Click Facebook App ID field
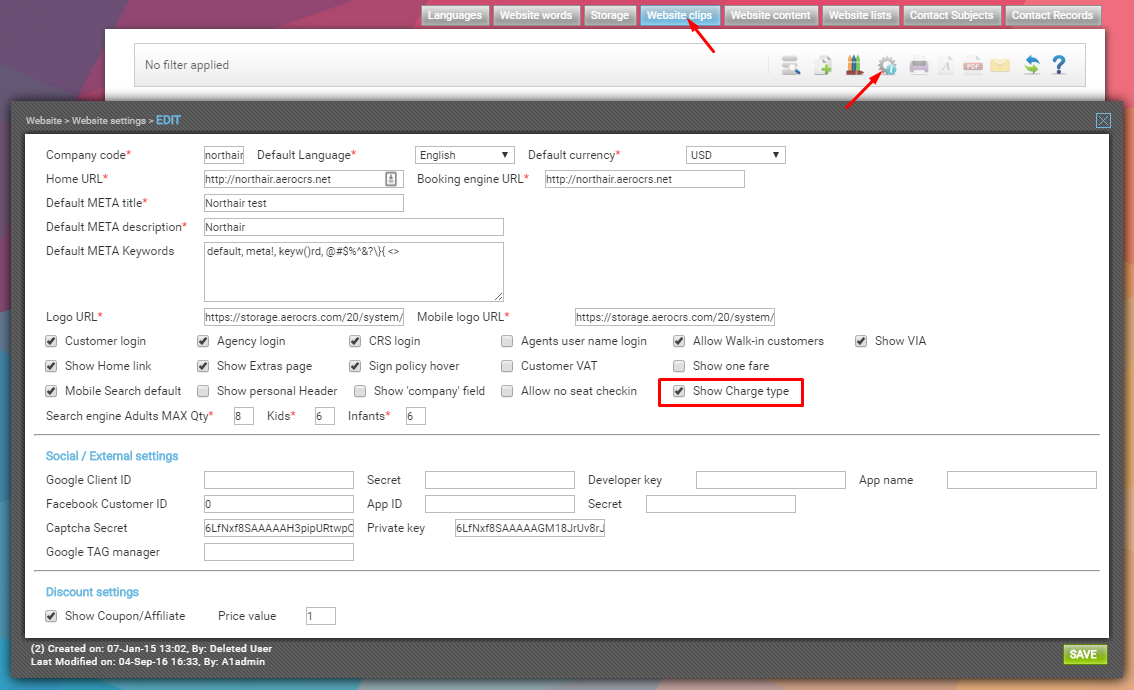 (500, 504)
